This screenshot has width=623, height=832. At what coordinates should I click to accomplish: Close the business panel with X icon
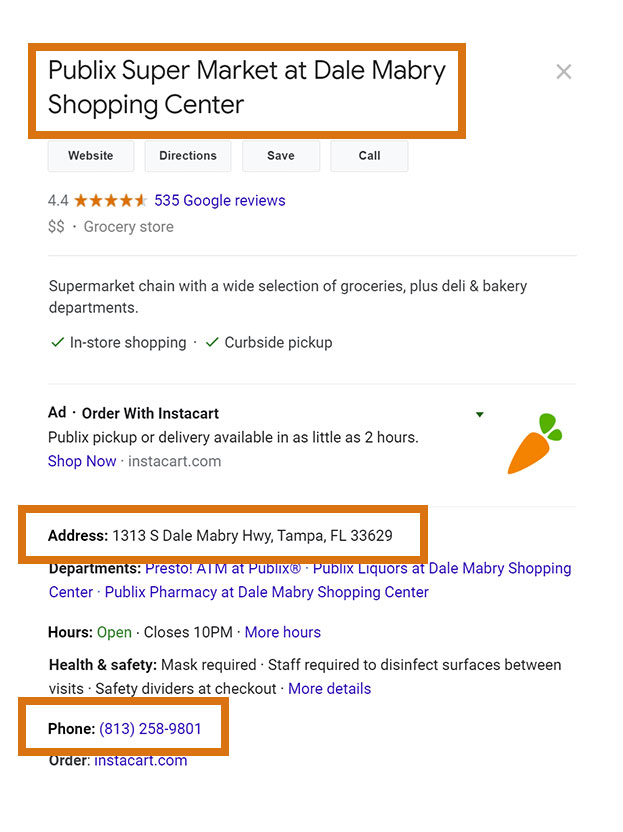click(564, 72)
